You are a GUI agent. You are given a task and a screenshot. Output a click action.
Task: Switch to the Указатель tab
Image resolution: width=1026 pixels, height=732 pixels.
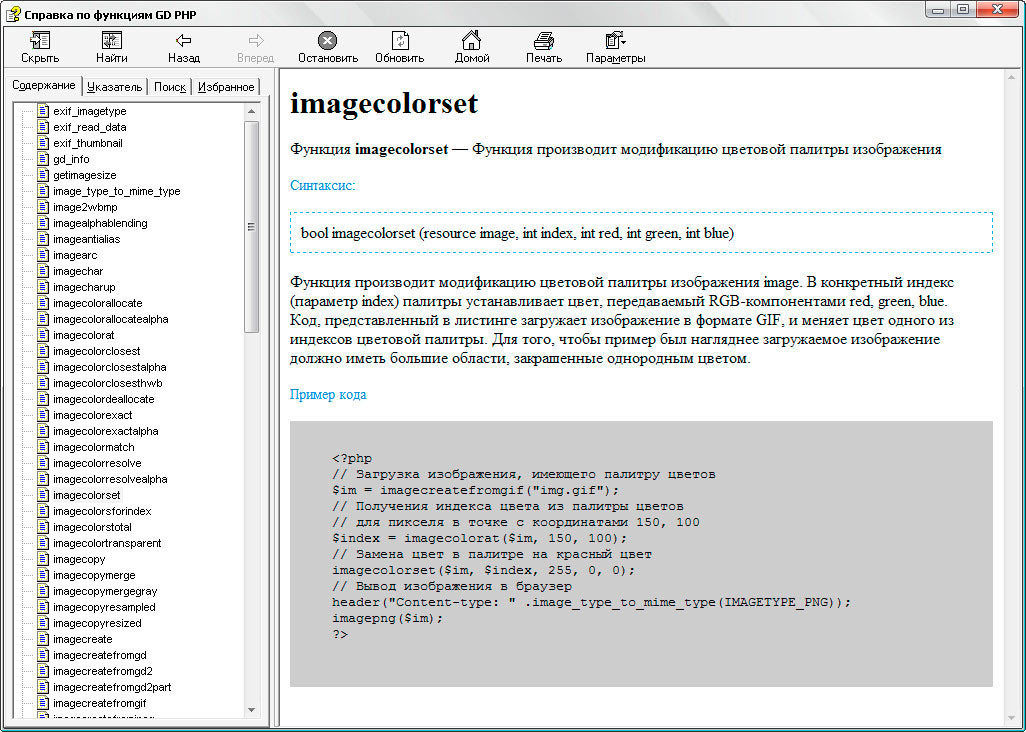click(x=115, y=87)
